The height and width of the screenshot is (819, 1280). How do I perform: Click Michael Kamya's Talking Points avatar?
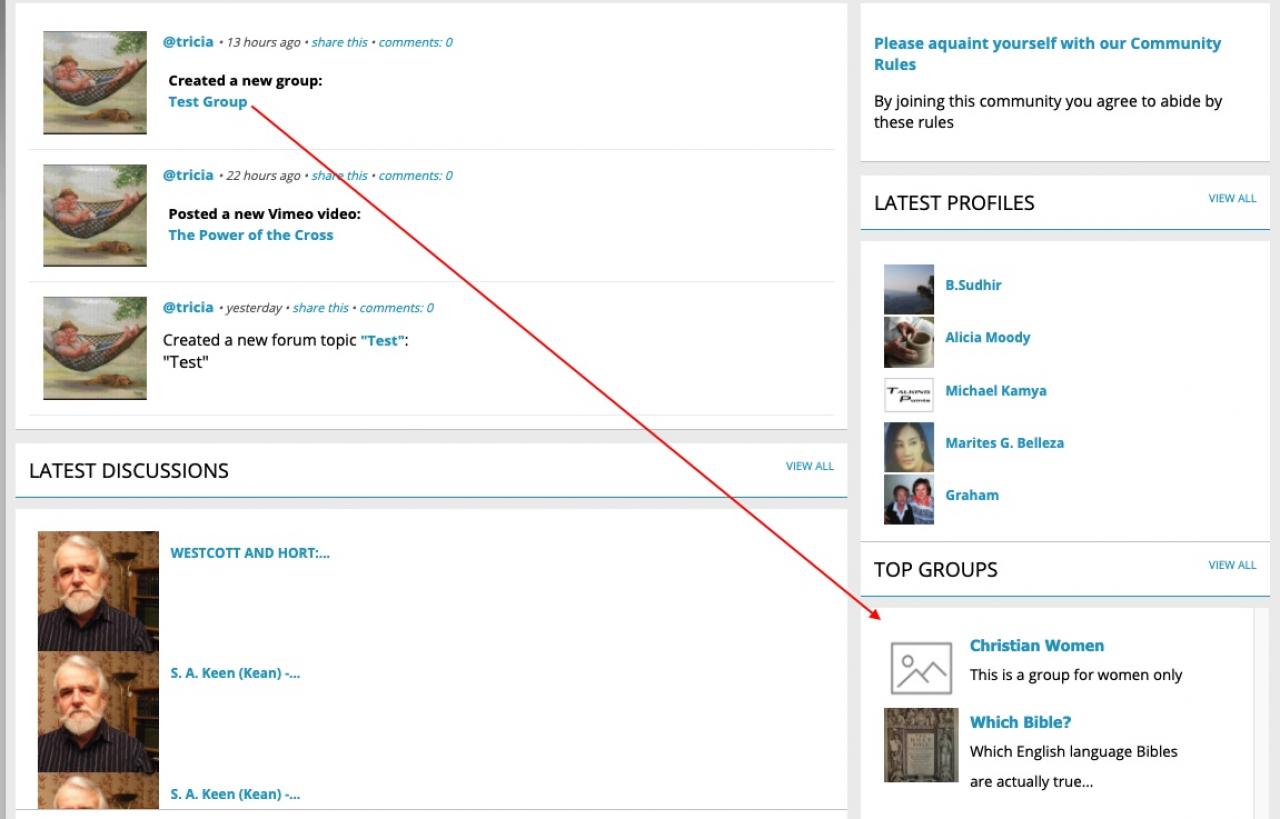tap(909, 395)
